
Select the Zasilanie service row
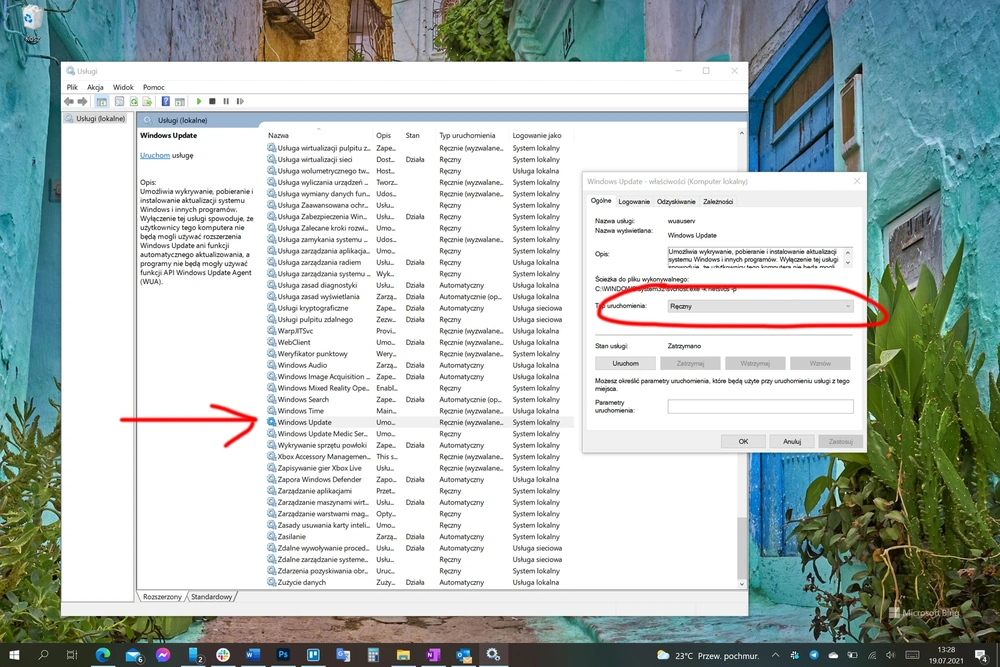[420, 536]
